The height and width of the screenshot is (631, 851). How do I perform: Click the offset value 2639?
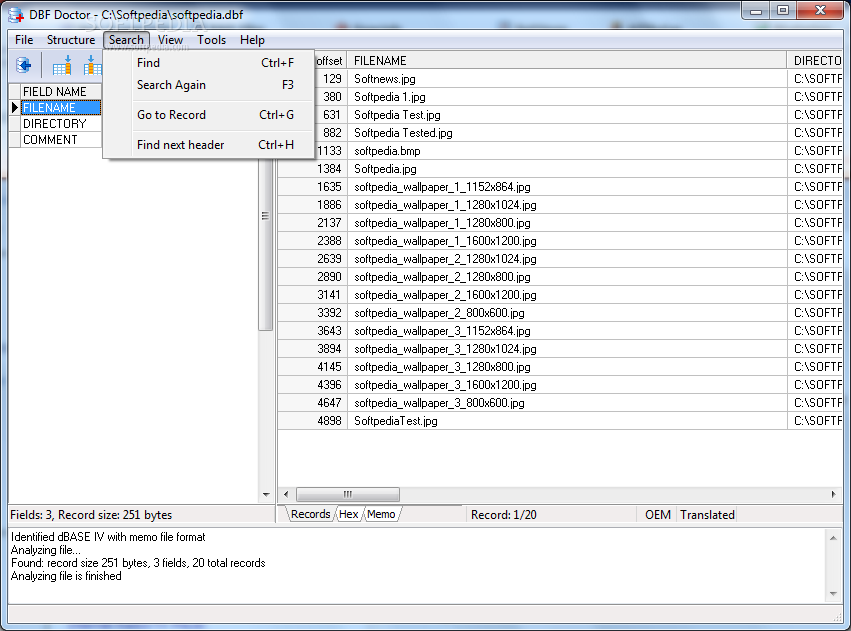click(329, 258)
